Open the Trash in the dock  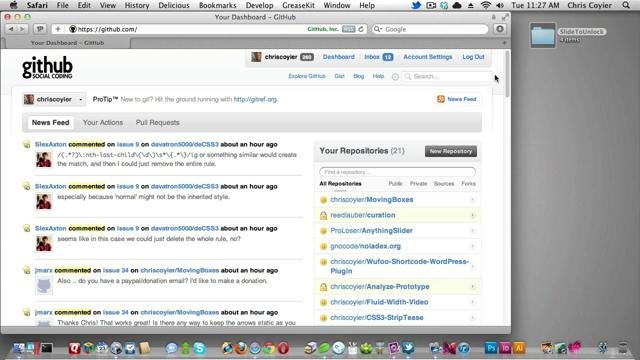click(x=622, y=348)
